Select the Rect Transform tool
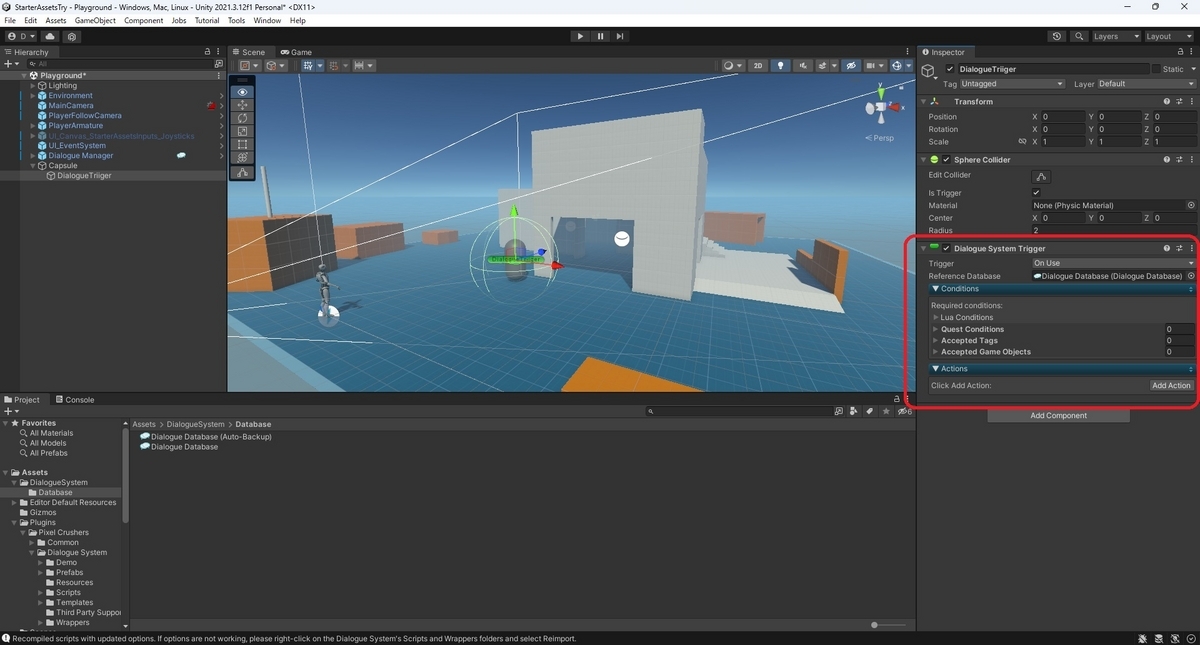The width and height of the screenshot is (1200, 645). (241, 144)
